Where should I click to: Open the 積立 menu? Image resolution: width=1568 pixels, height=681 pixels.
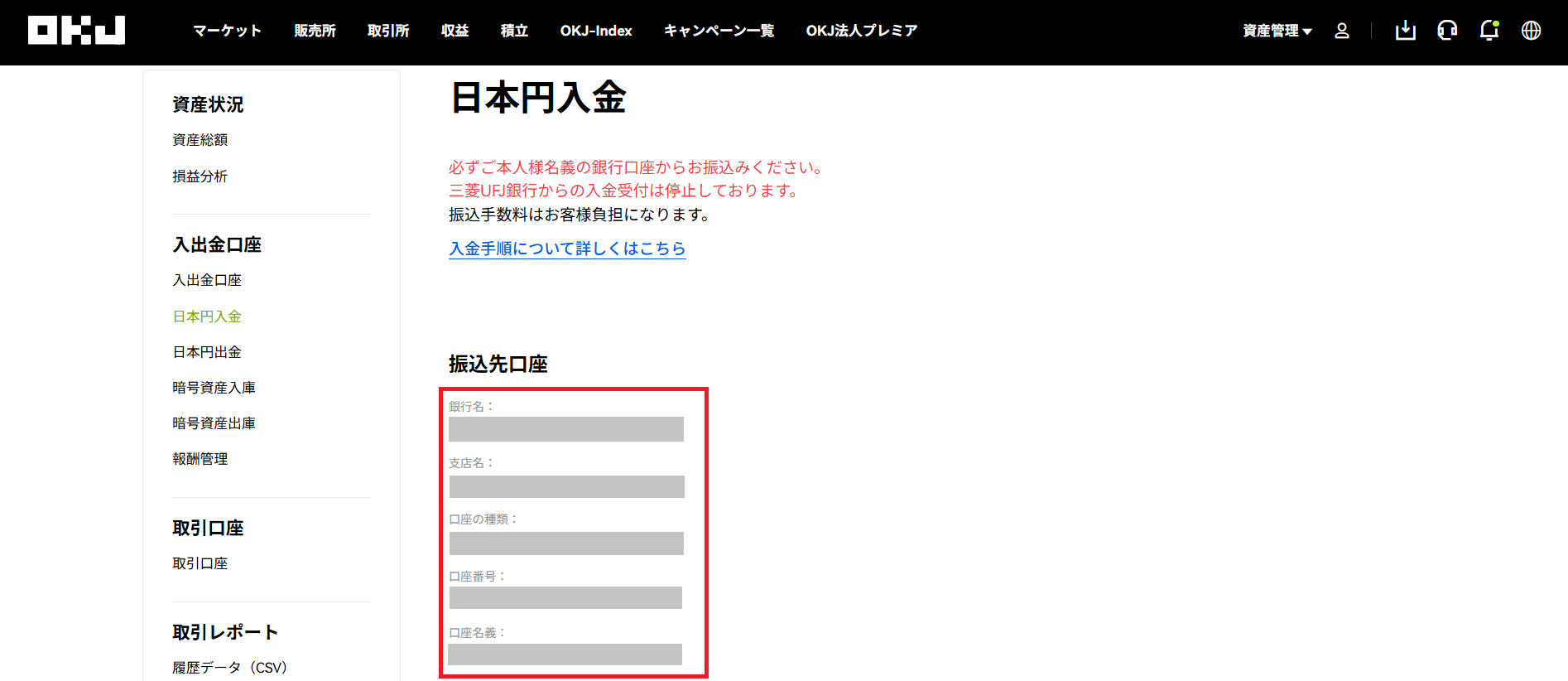pyautogui.click(x=514, y=31)
